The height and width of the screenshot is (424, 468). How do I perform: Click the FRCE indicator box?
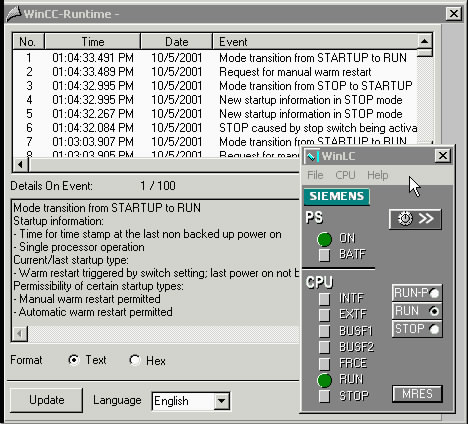tap(324, 363)
